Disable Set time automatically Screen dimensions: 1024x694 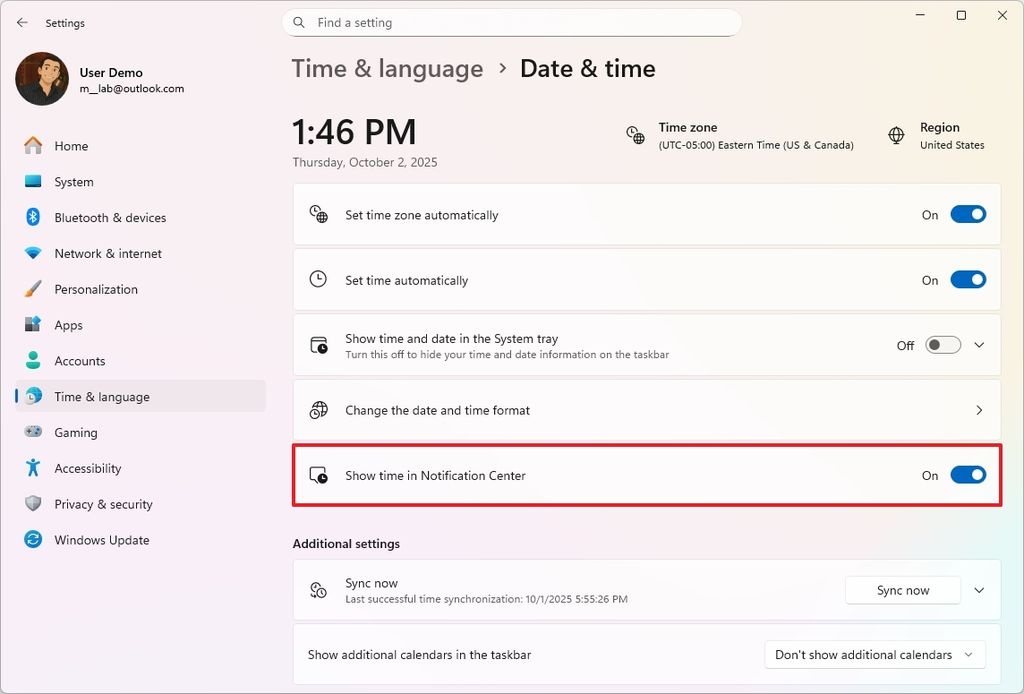coord(967,279)
